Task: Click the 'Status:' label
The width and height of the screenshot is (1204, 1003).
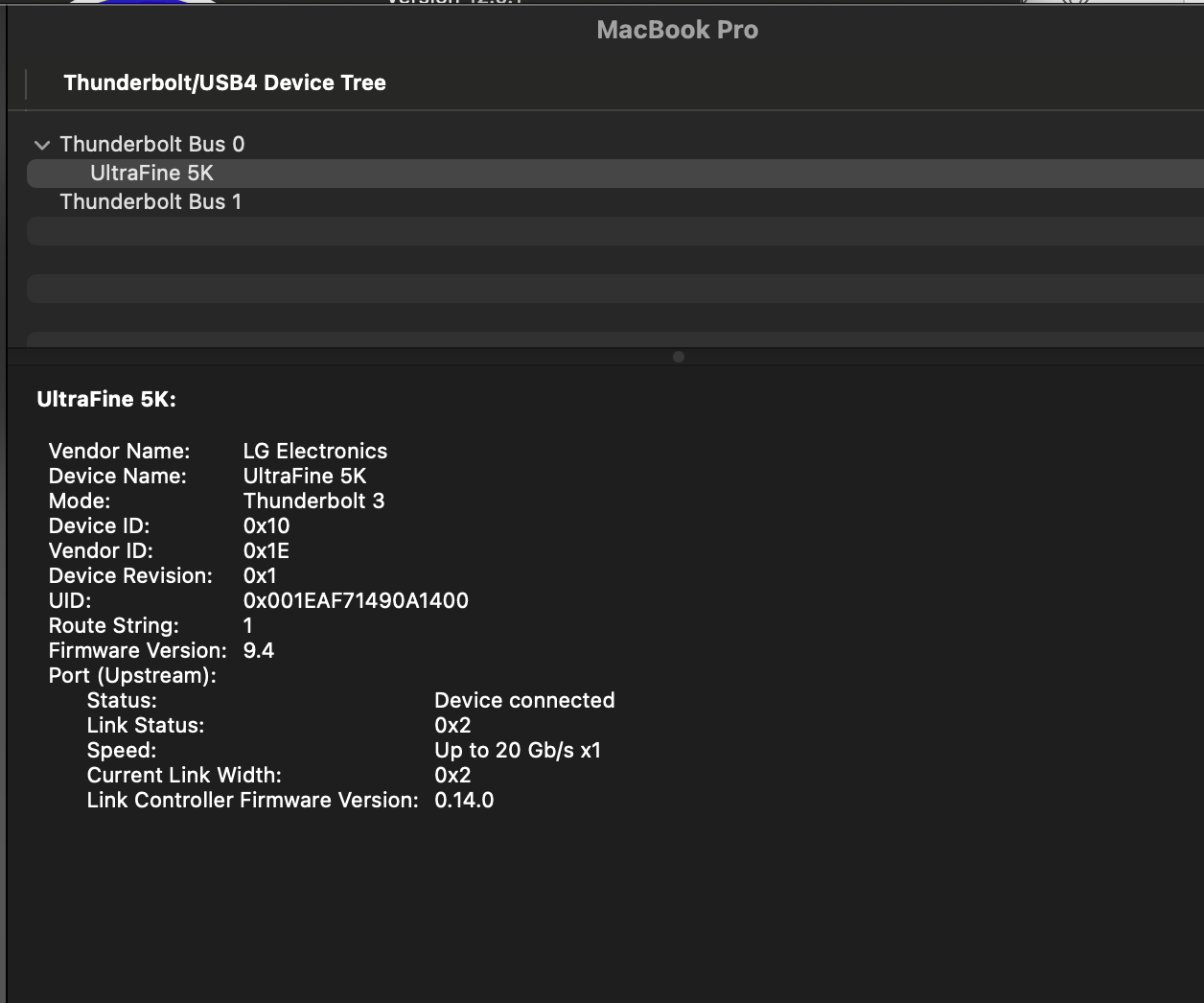Action: point(122,700)
